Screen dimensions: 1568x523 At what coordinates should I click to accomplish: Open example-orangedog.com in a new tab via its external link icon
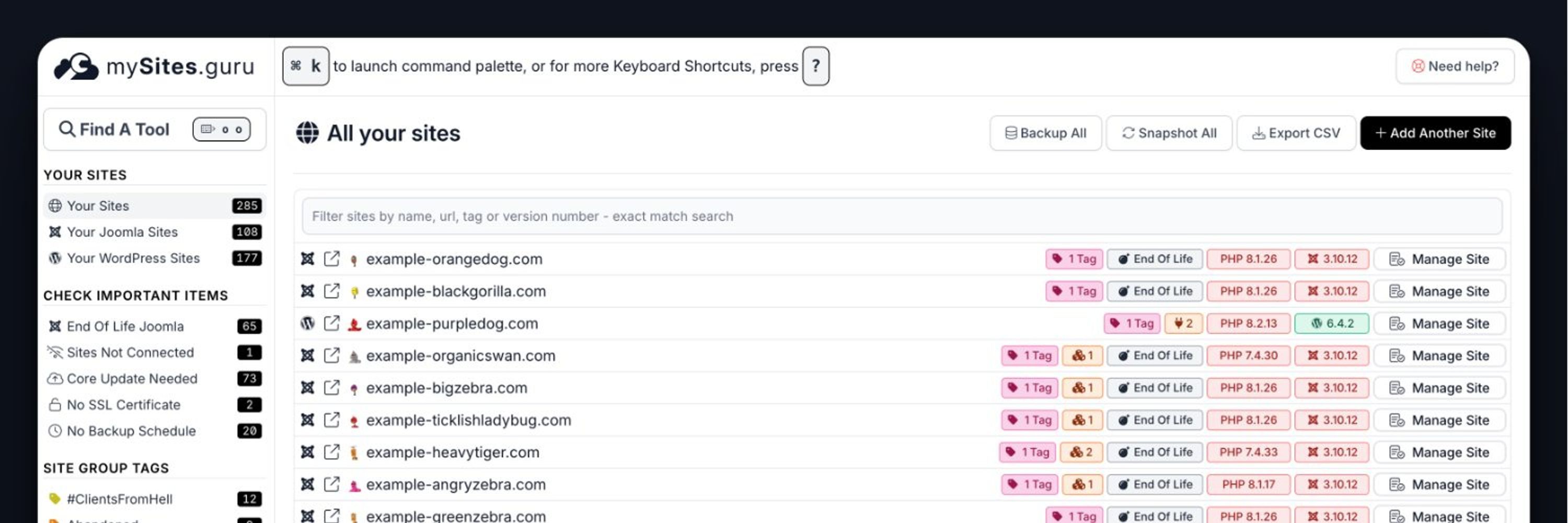[x=331, y=259]
